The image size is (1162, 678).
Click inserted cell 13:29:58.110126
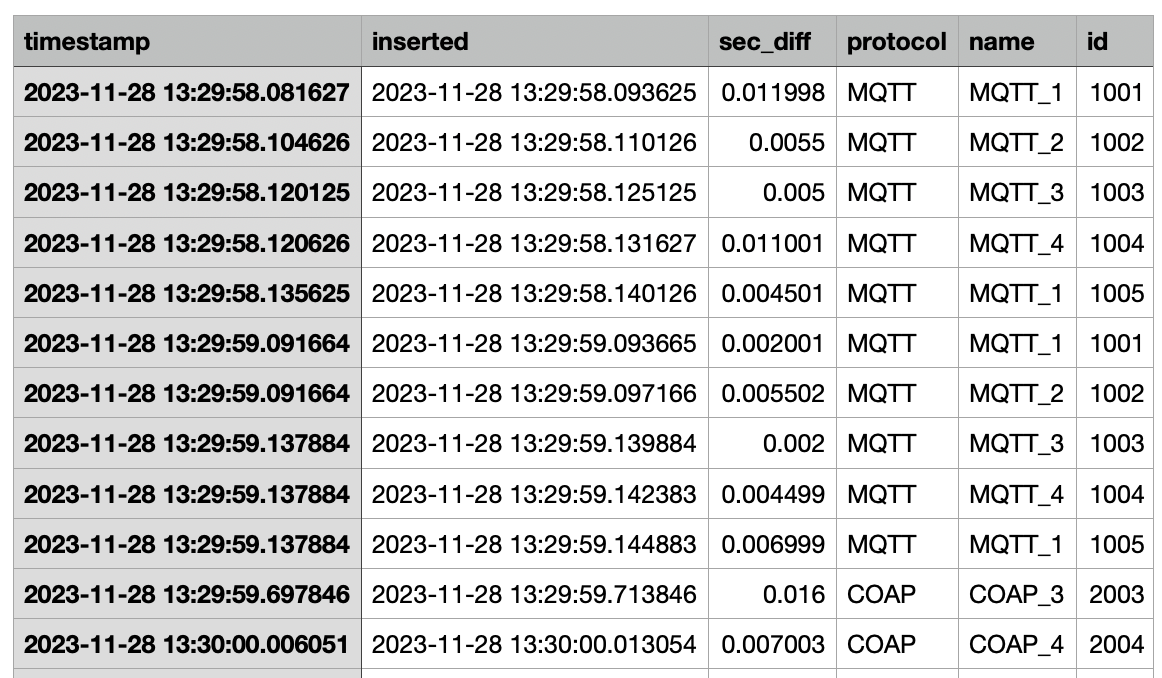point(534,142)
